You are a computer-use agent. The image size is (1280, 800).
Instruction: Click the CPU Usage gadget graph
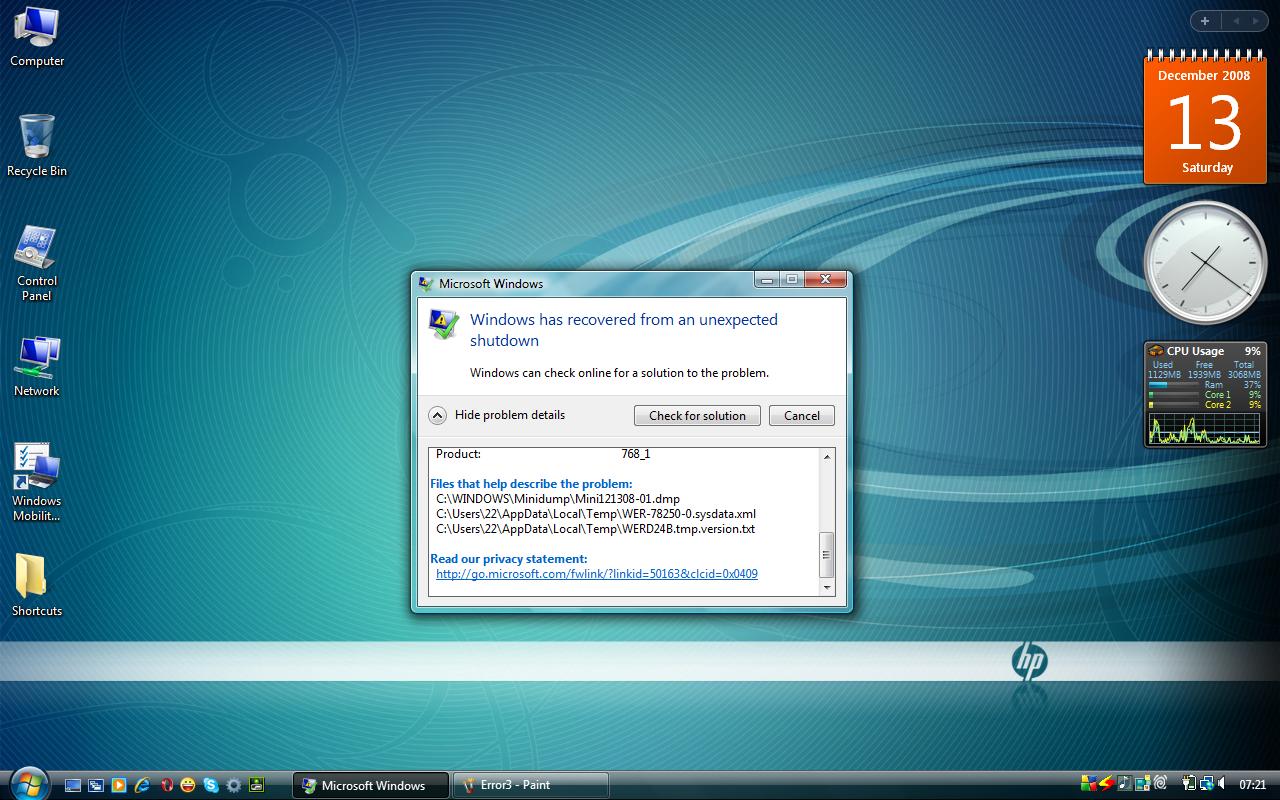pyautogui.click(x=1204, y=429)
